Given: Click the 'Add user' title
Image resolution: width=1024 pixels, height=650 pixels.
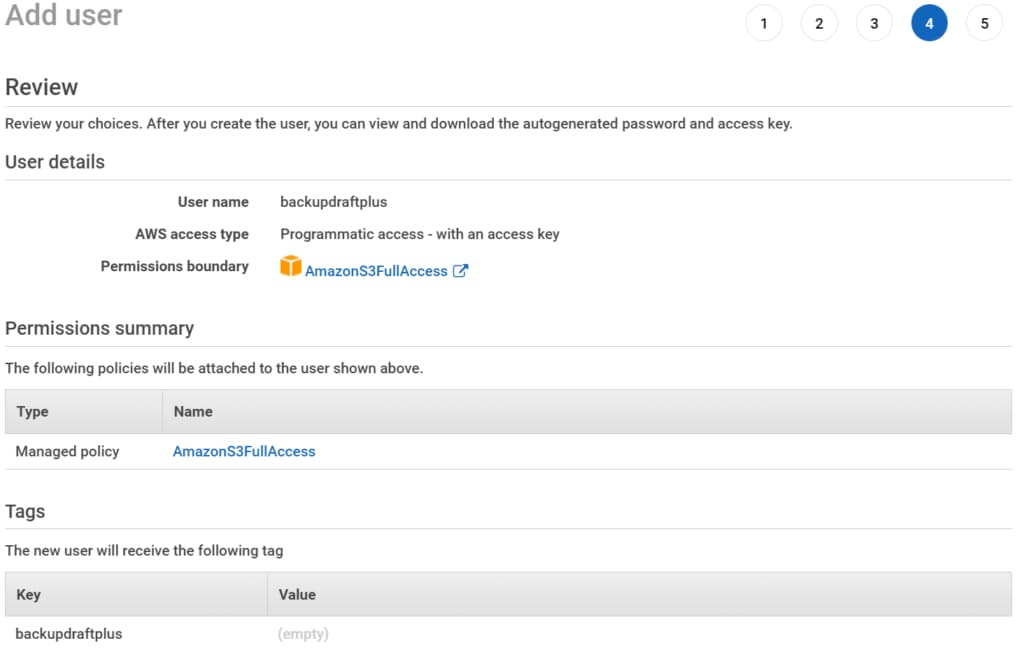Looking at the screenshot, I should tap(63, 14).
